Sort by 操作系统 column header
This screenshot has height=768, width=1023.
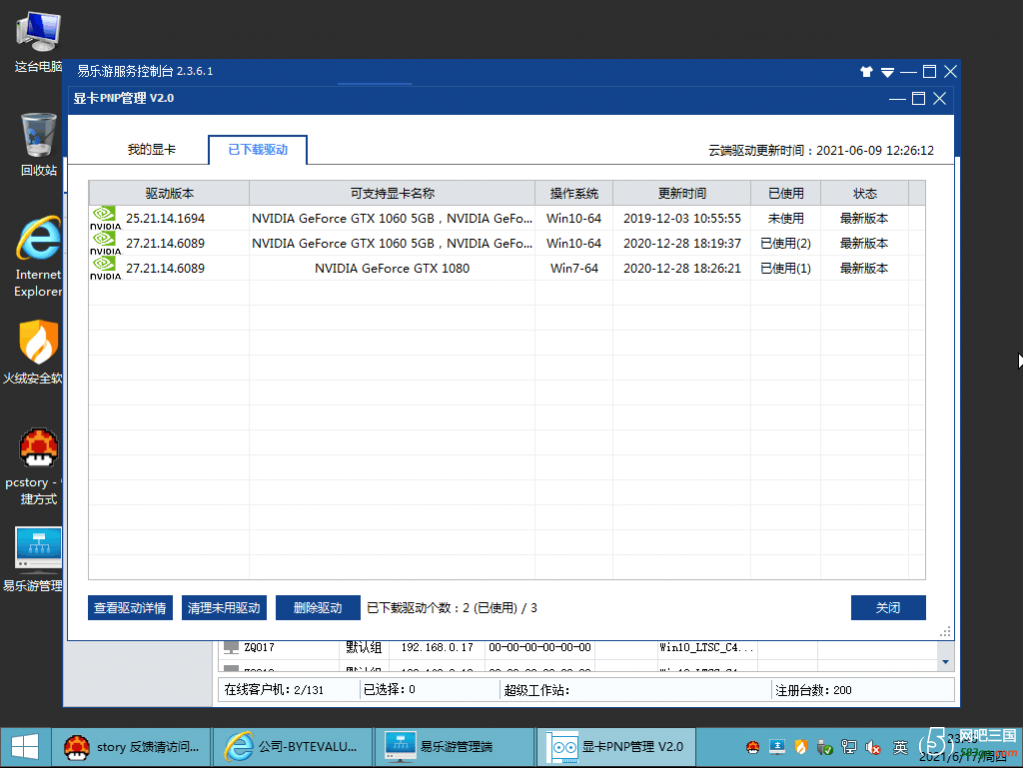click(x=573, y=193)
